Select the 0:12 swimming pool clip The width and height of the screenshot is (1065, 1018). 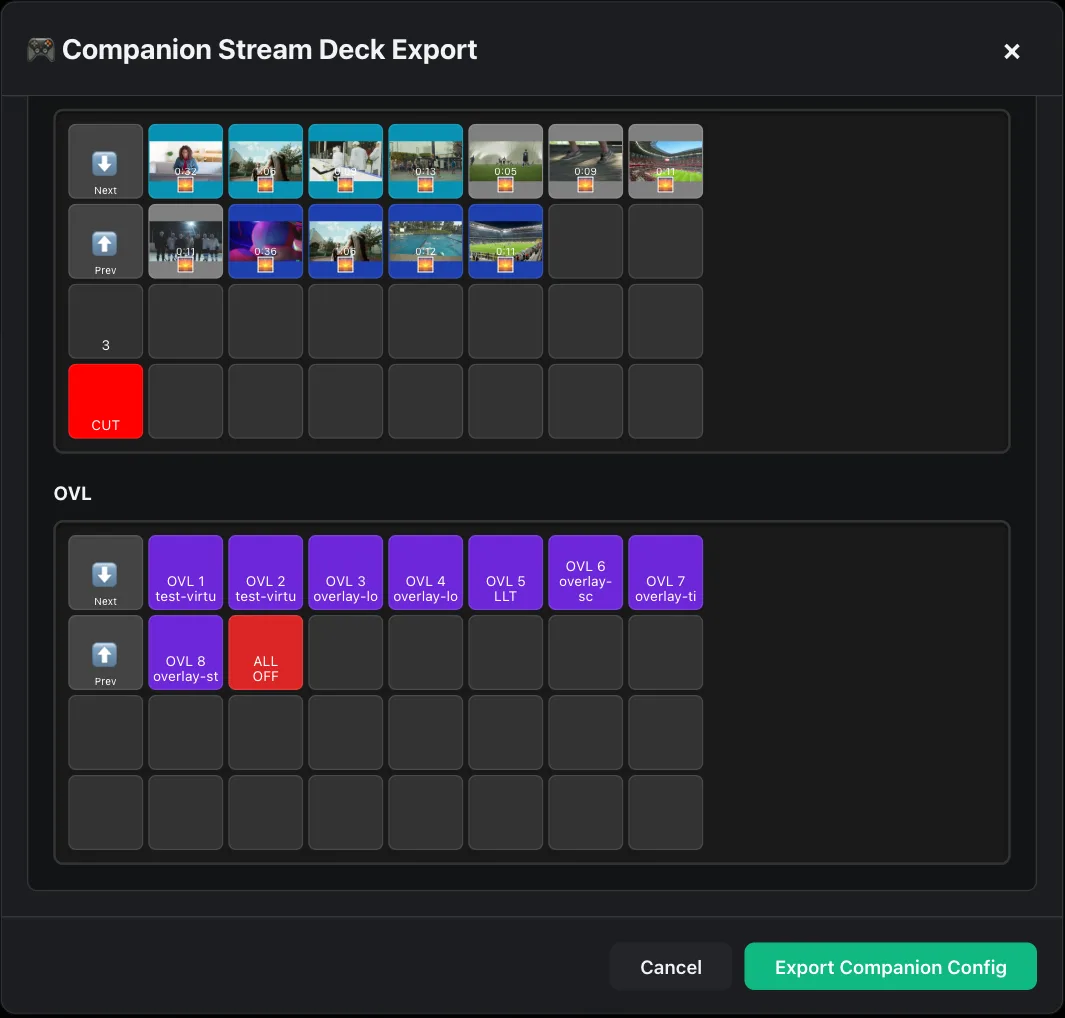(x=426, y=242)
